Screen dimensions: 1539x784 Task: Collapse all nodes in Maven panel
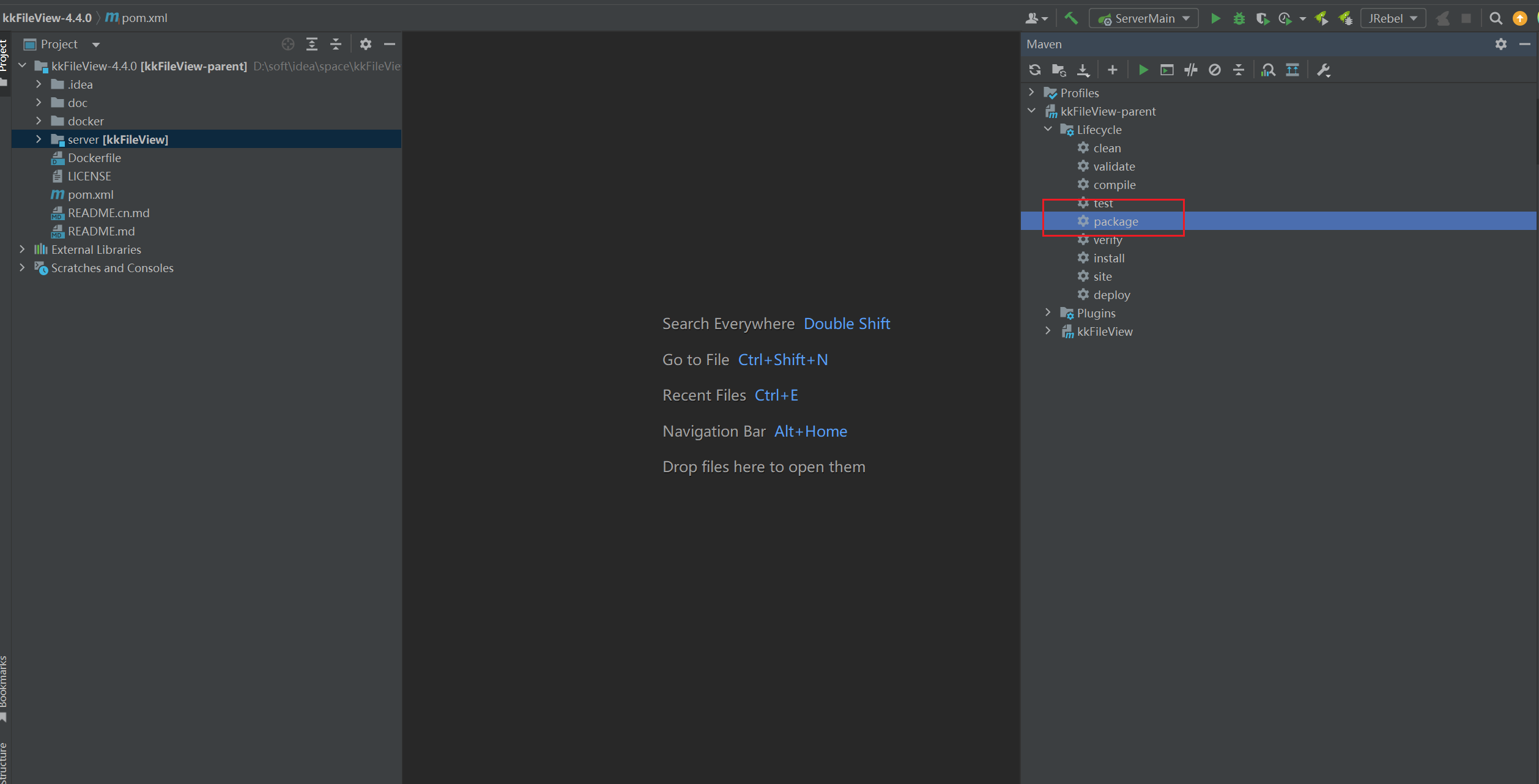(x=1239, y=70)
